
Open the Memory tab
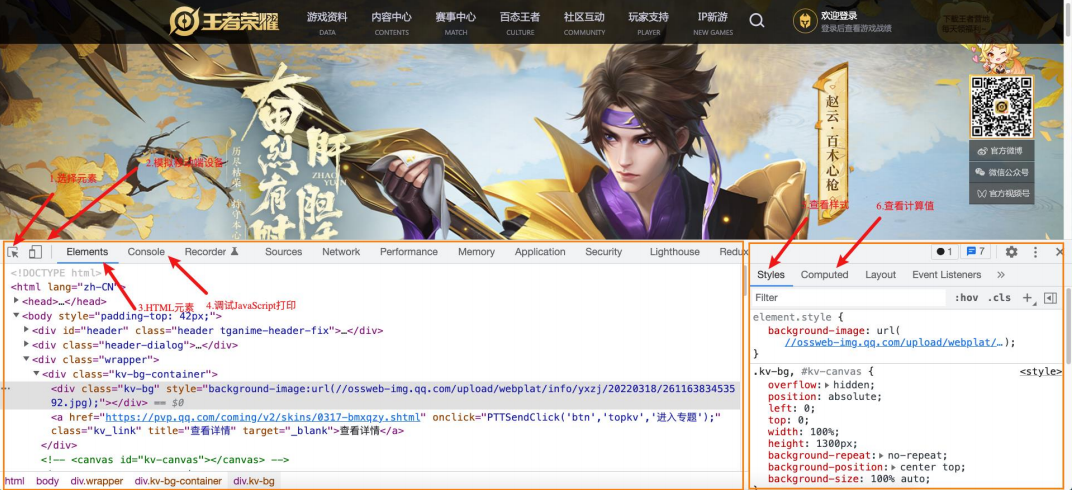coord(476,252)
